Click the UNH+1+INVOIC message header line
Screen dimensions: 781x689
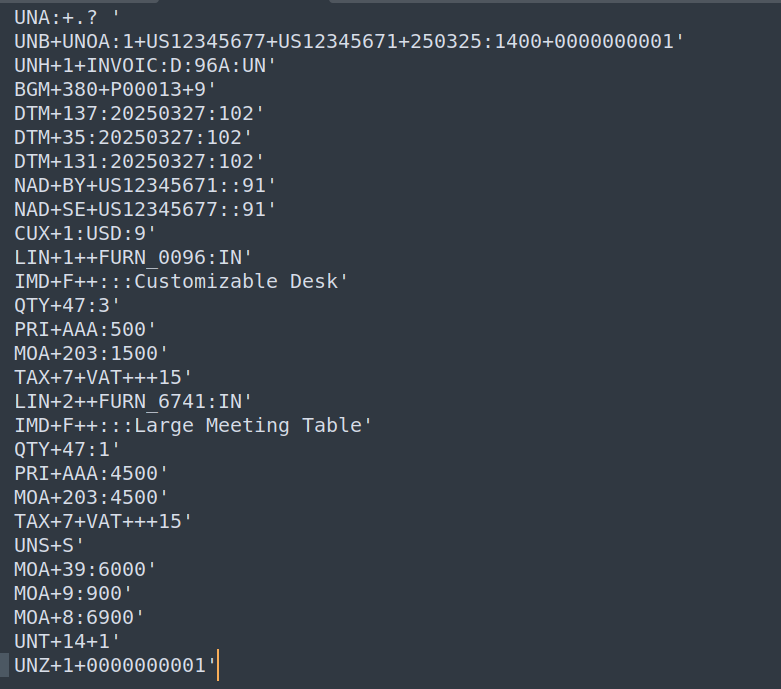coord(145,66)
